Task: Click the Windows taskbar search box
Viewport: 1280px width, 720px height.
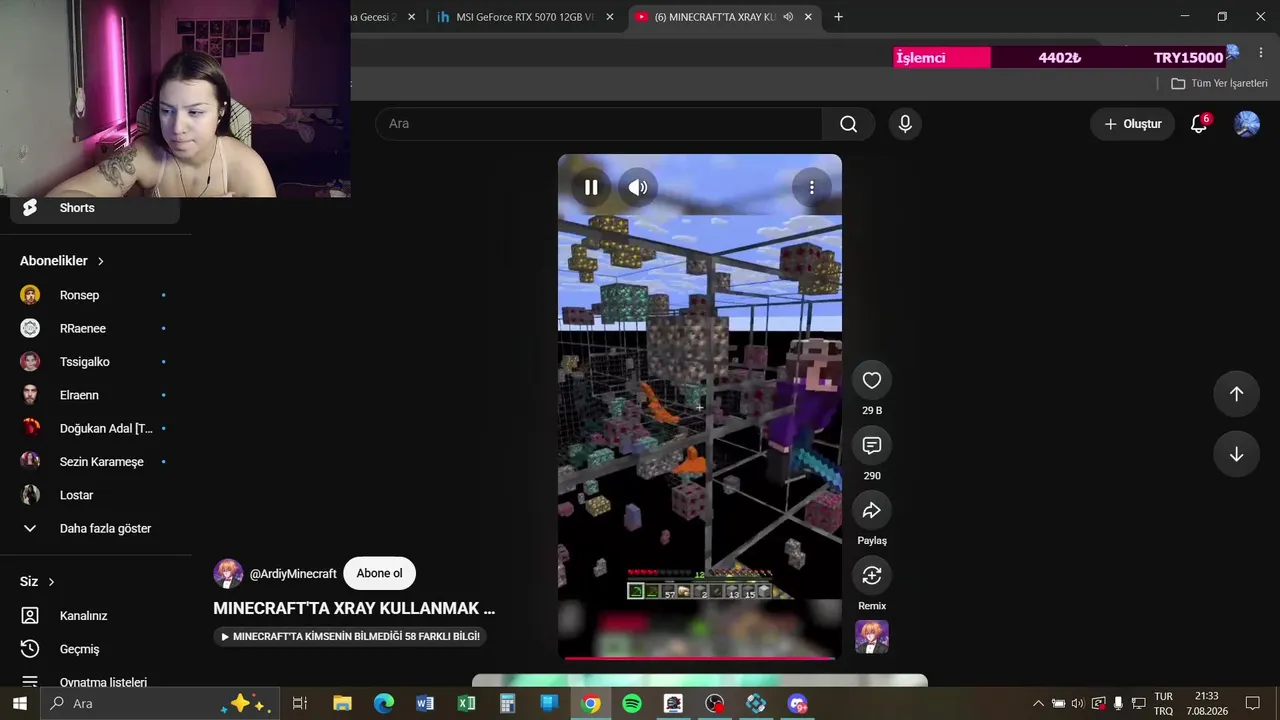Action: point(160,704)
